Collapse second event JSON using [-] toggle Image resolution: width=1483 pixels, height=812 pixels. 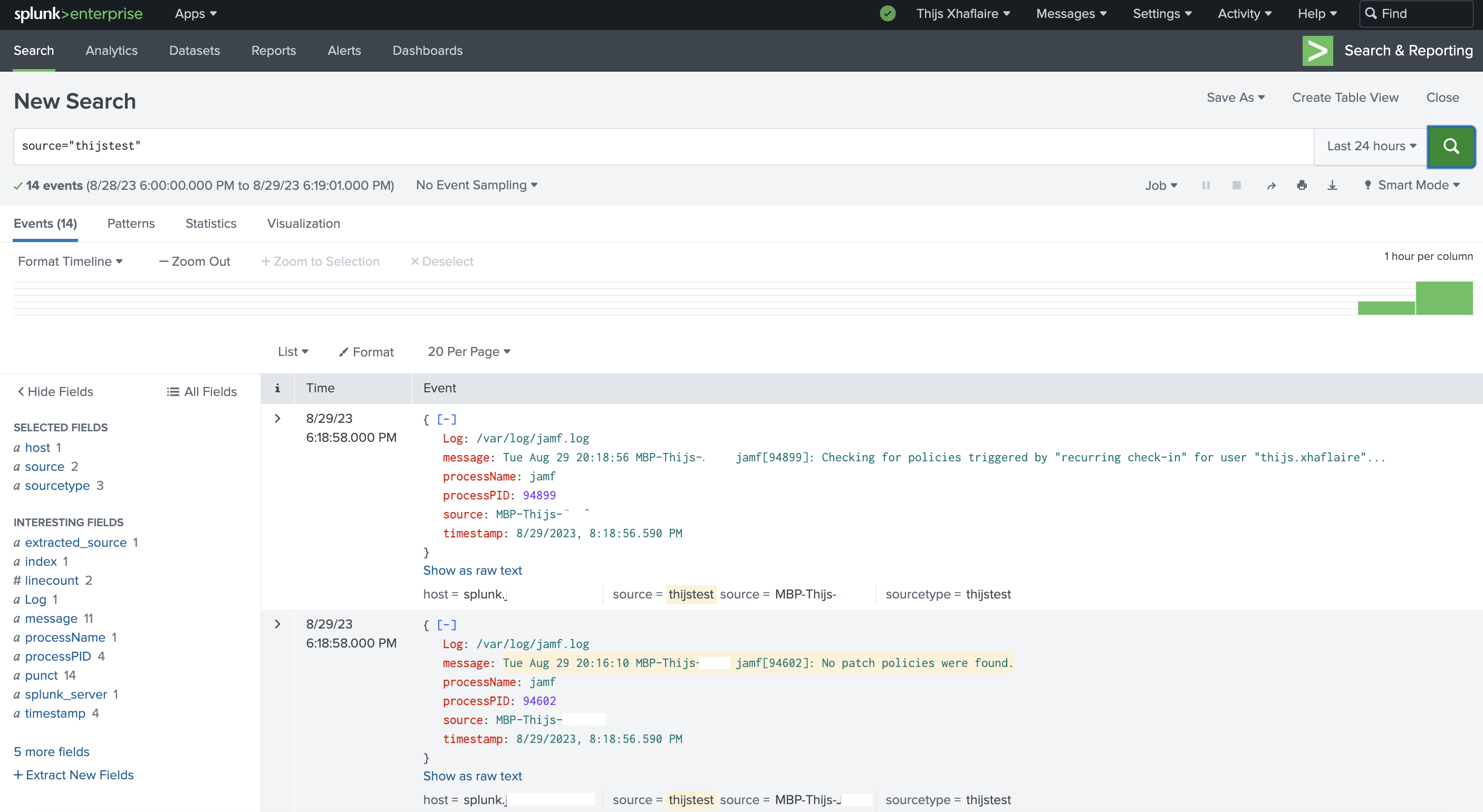446,624
